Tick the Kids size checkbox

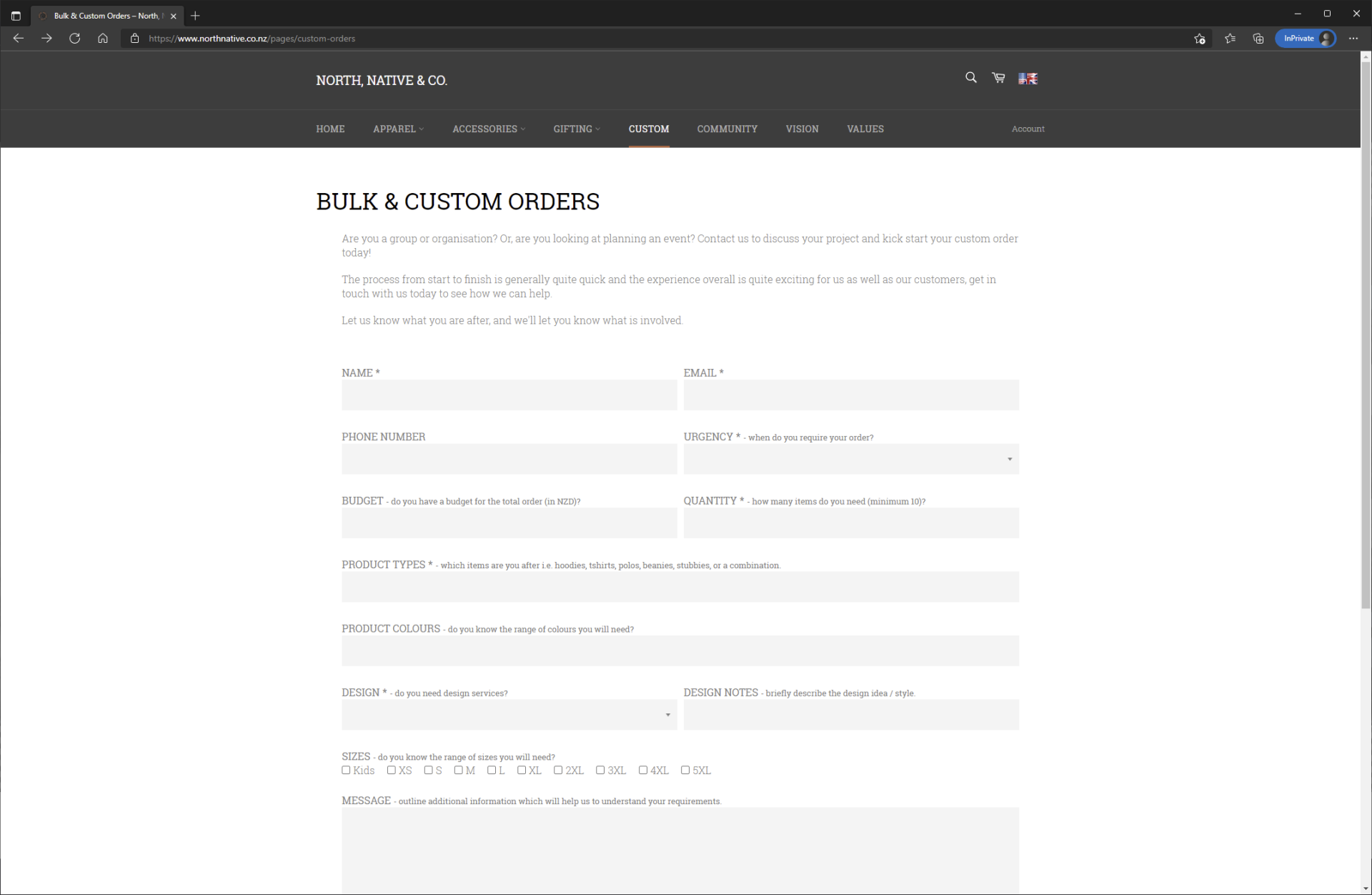click(x=347, y=770)
